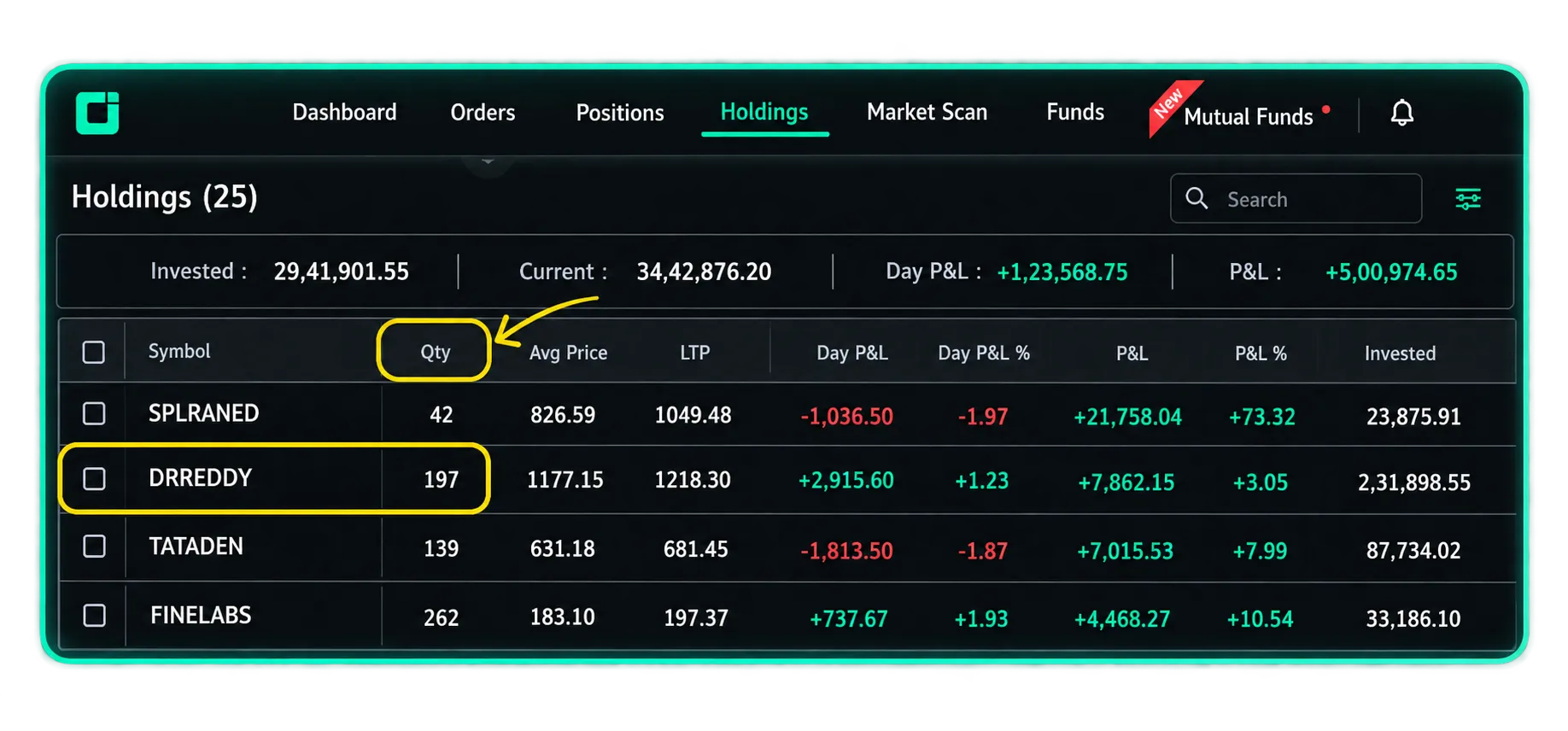Viewport: 1568px width, 731px height.
Task: Open the Mutual Funds tab
Action: click(1248, 116)
